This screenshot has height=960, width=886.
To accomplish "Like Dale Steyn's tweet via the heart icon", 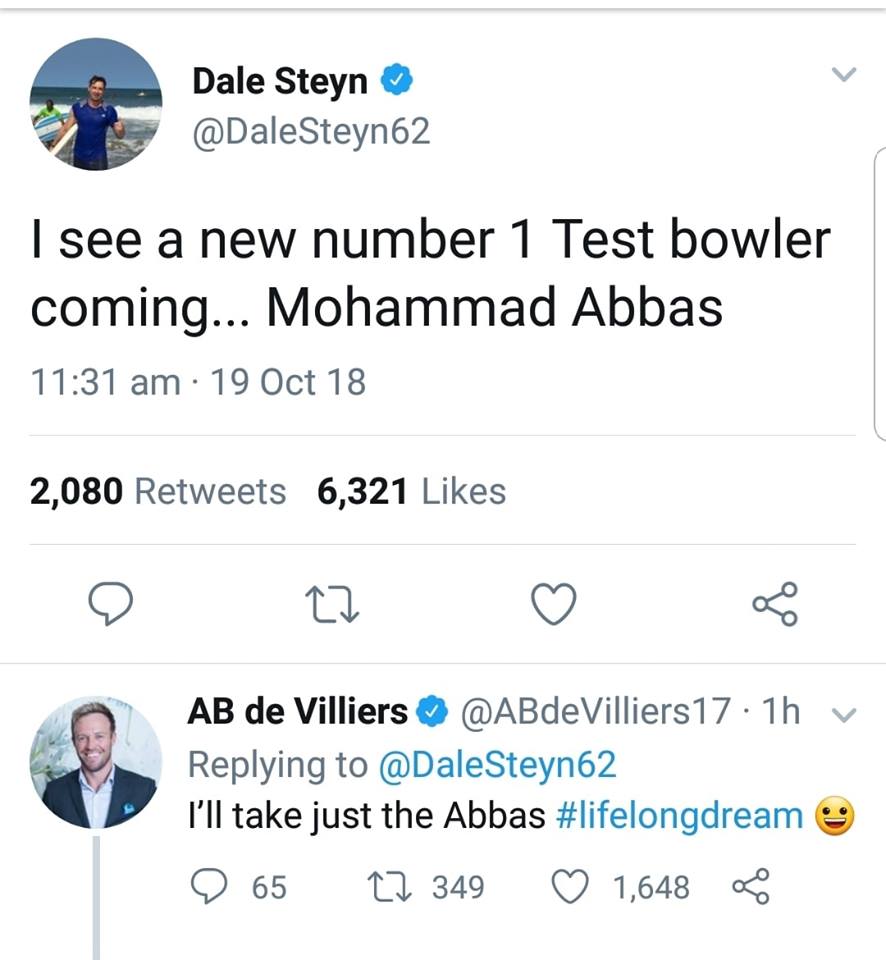I will tap(555, 602).
